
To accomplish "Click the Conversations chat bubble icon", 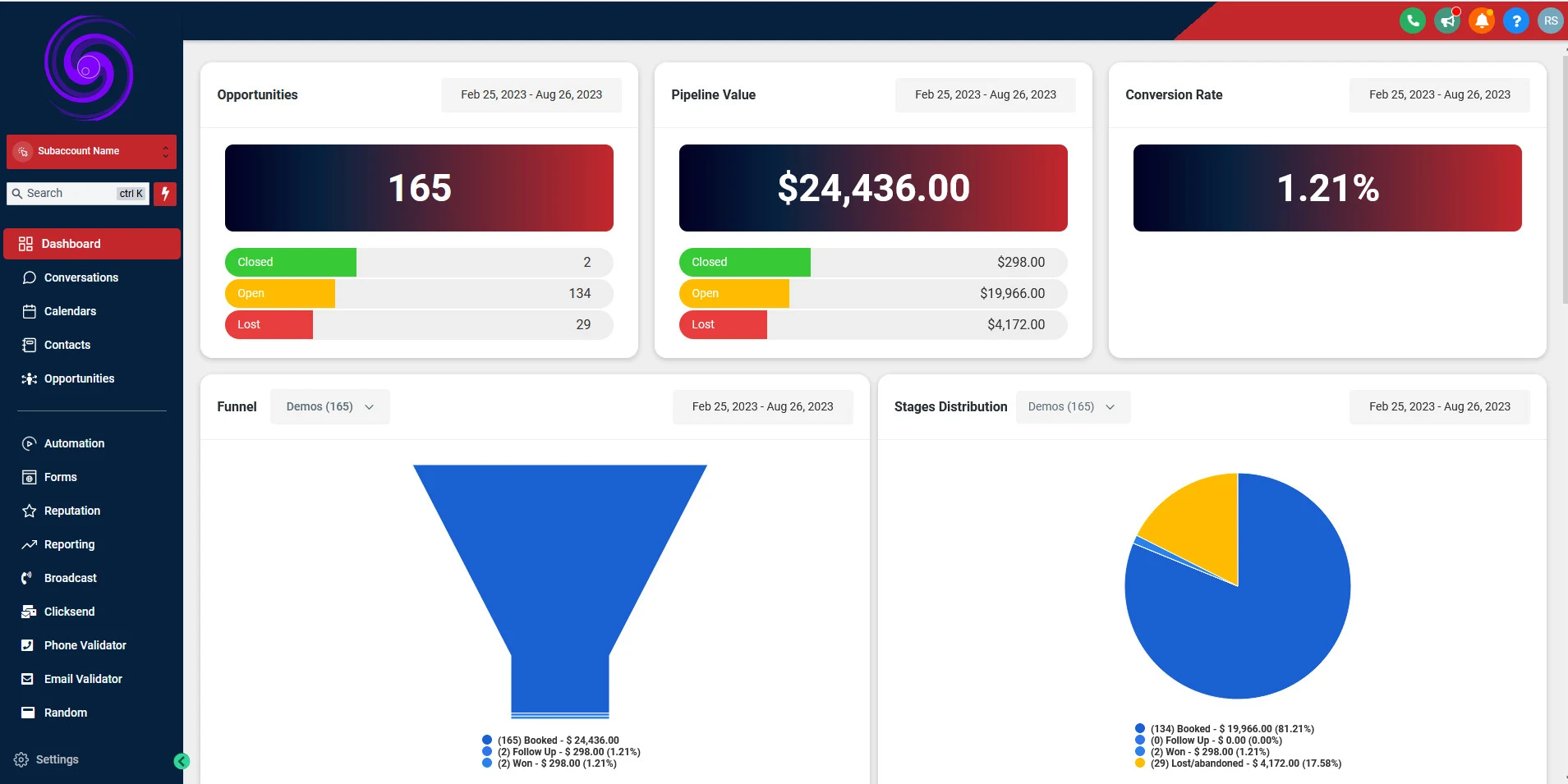I will click(x=30, y=277).
